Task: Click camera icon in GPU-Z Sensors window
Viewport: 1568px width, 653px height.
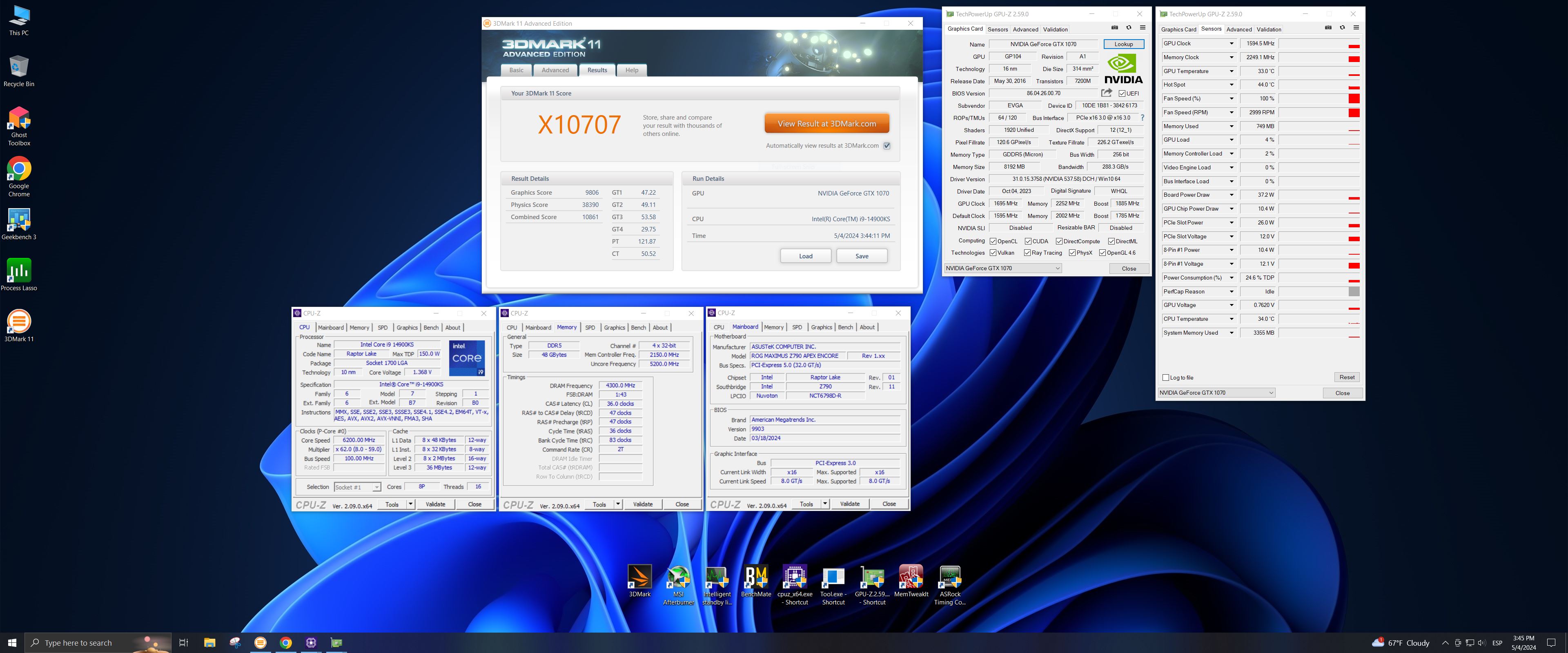Action: 1328,27
